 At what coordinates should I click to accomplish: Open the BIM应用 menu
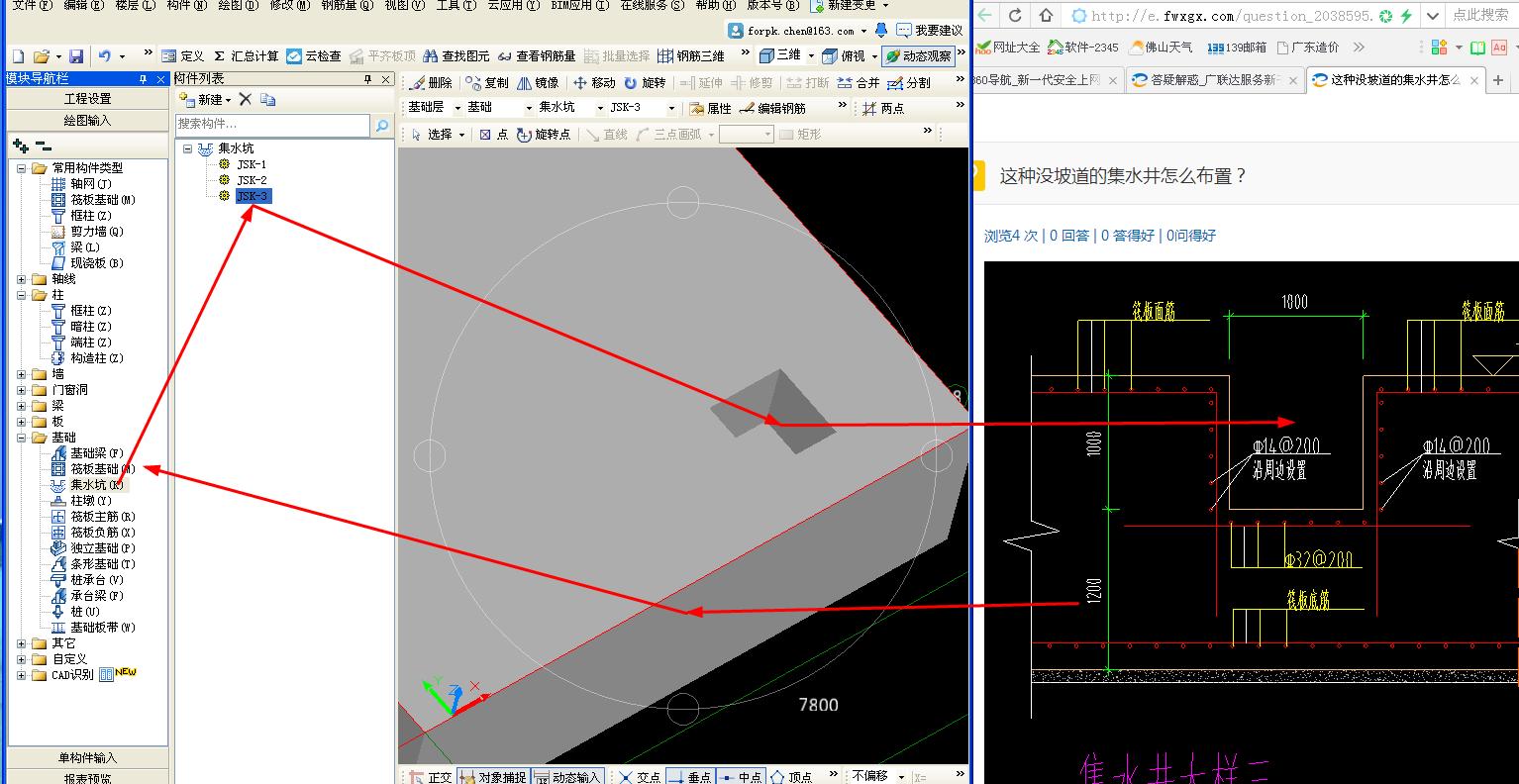point(579,5)
